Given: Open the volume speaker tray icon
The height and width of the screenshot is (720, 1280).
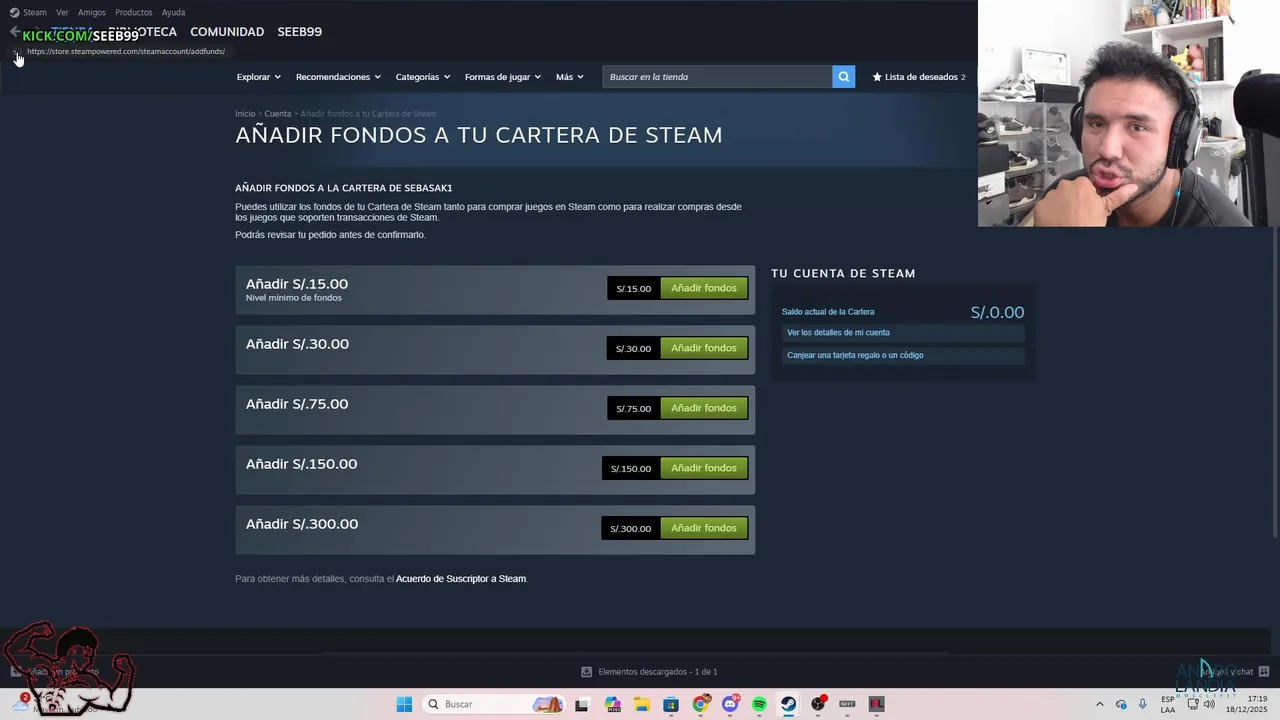Looking at the screenshot, I should (1209, 704).
